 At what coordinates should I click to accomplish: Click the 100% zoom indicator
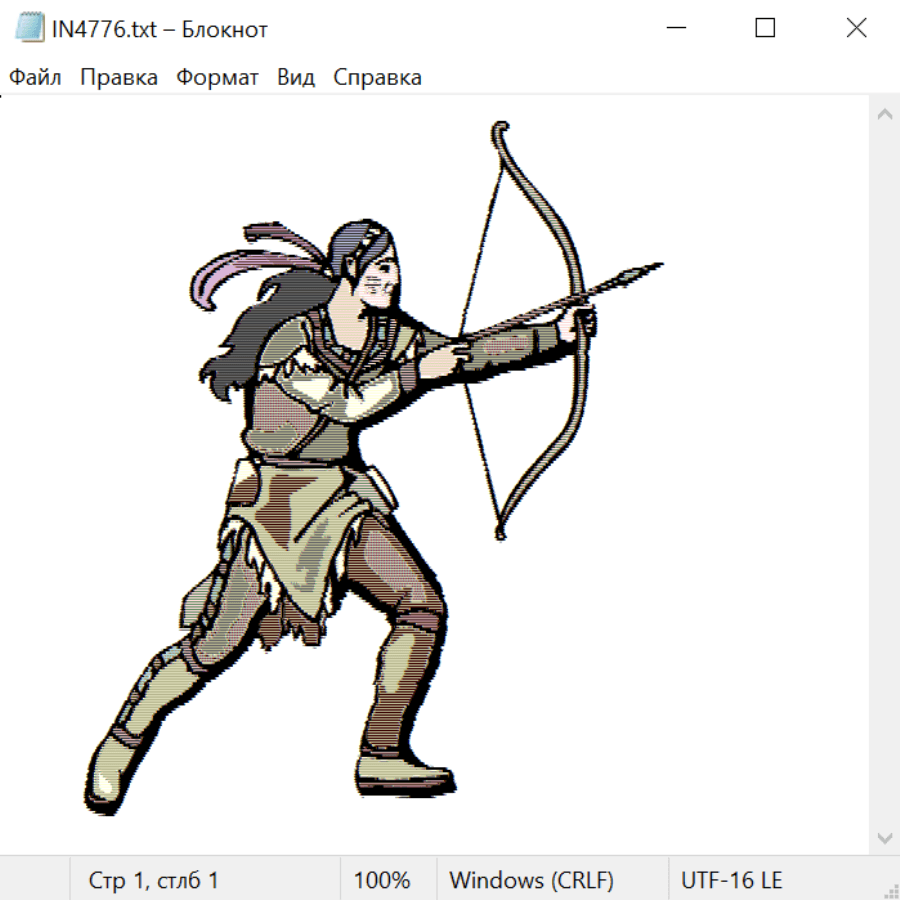click(x=382, y=881)
